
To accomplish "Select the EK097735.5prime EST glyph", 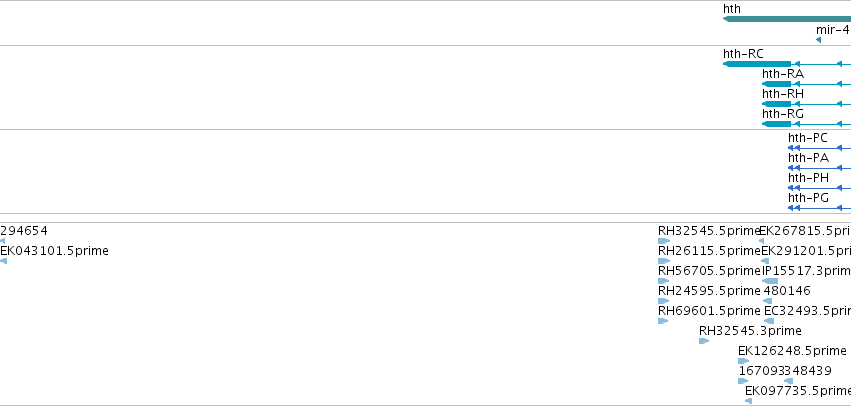I will (748, 401).
